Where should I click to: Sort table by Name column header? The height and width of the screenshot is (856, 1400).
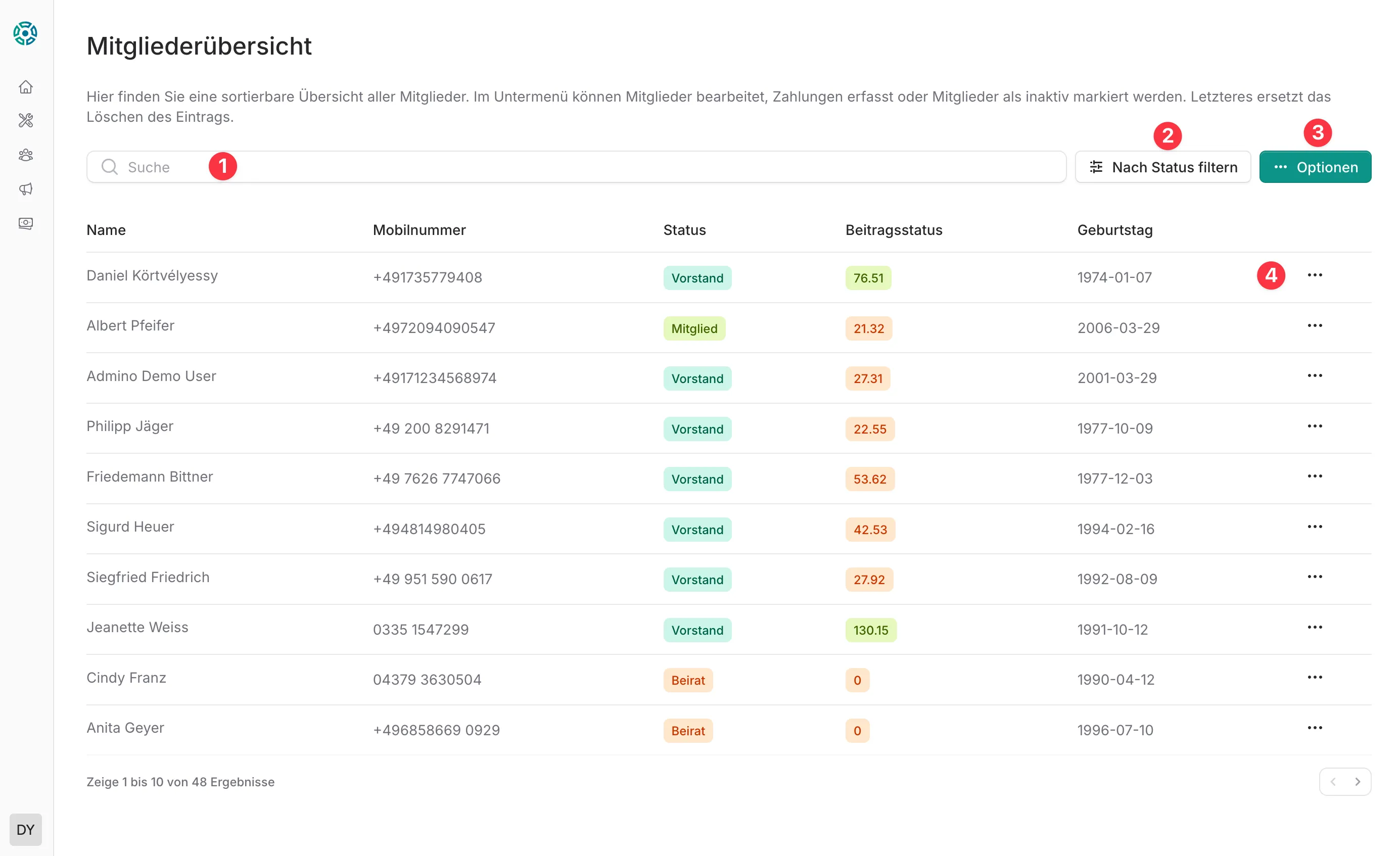[x=106, y=230]
